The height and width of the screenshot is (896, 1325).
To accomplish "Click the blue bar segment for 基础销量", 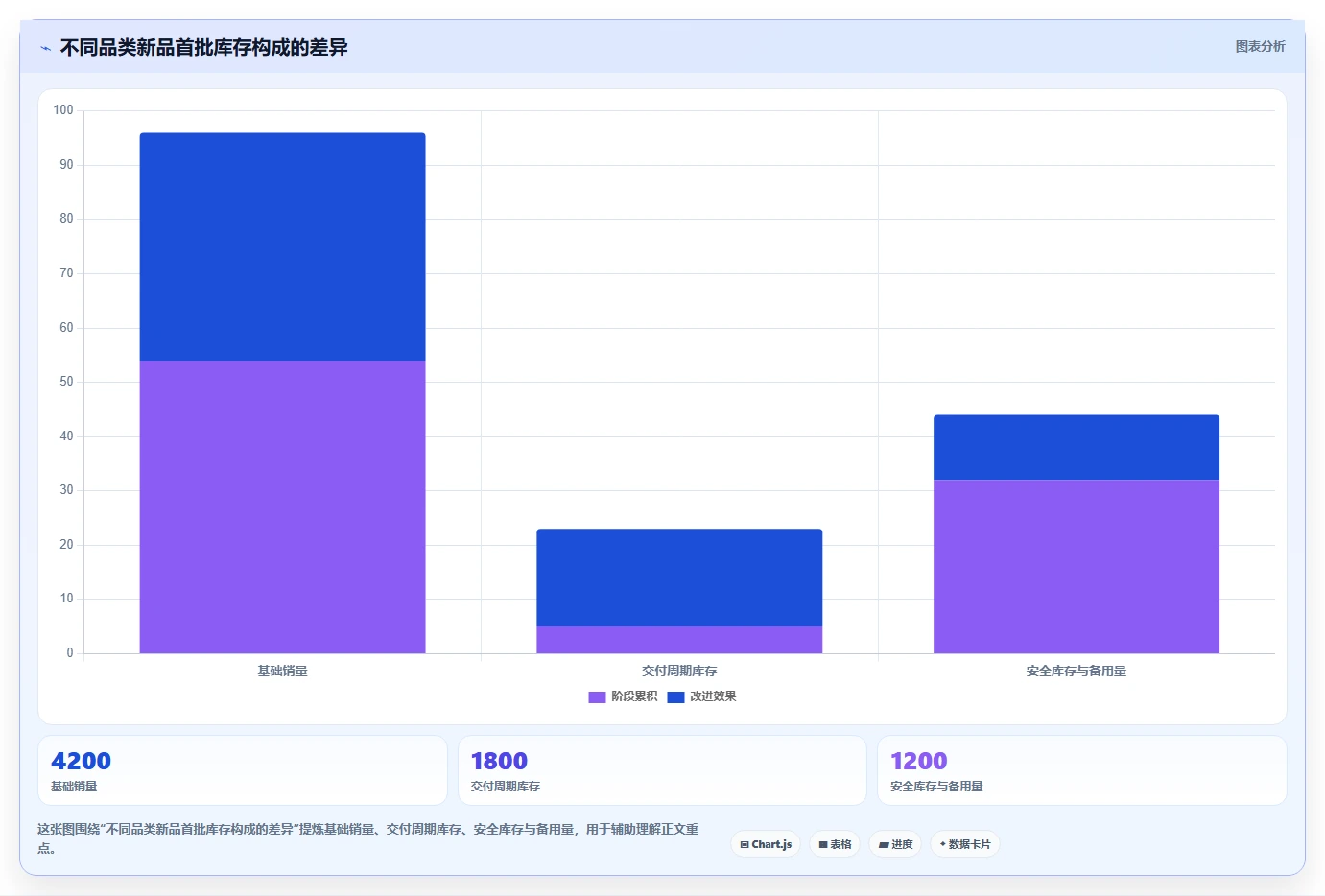I will pyautogui.click(x=282, y=247).
